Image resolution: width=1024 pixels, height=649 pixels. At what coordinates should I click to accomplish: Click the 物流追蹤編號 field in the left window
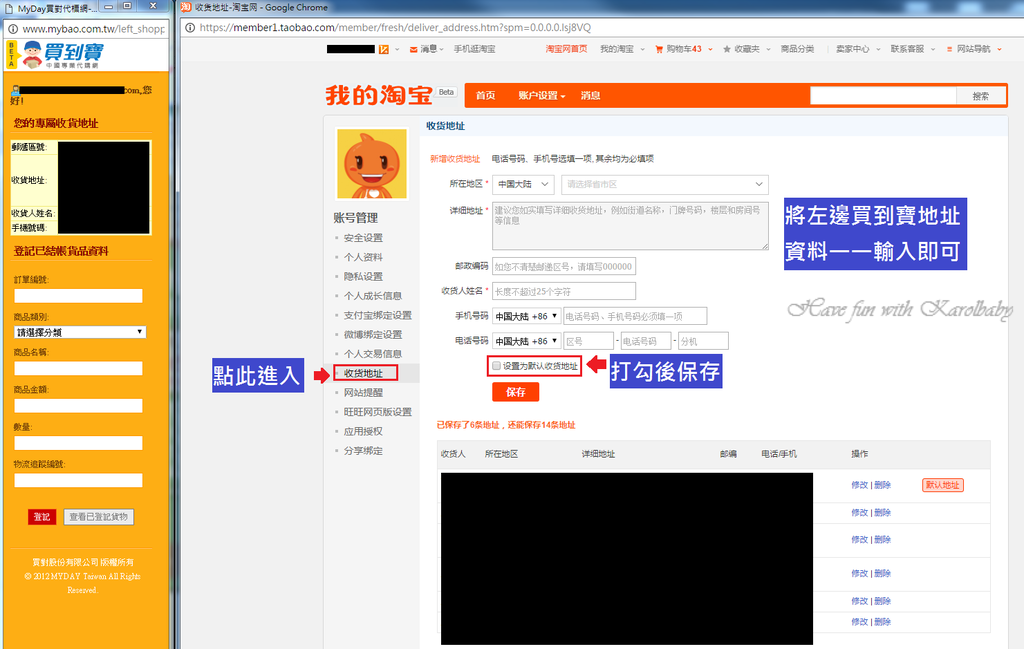click(78, 480)
